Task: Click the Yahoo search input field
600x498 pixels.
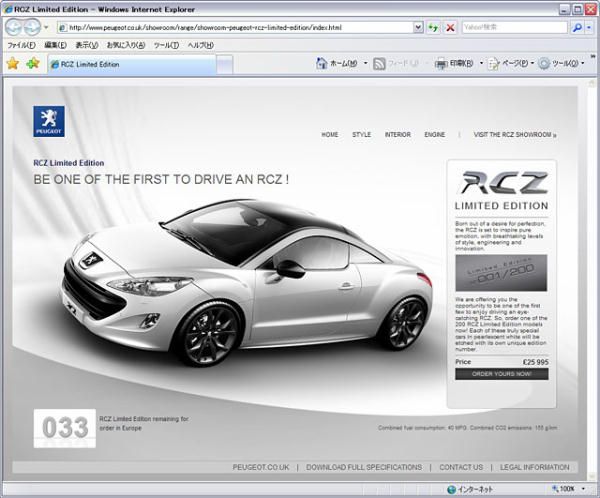Action: click(515, 27)
